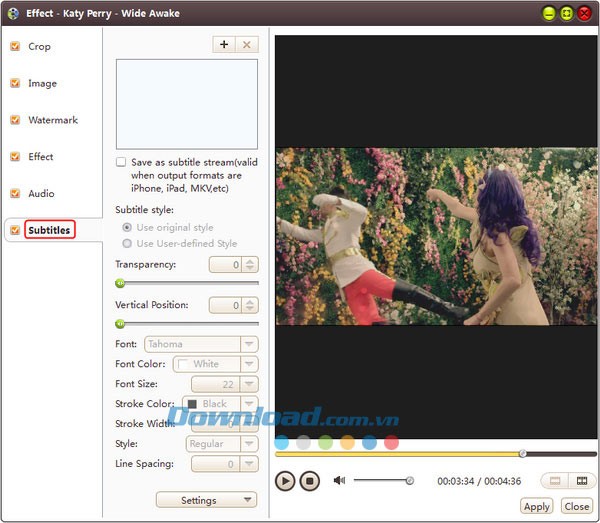Viewport: 600px width, 523px height.
Task: Open the Stroke Color dropdown
Action: [x=220, y=404]
